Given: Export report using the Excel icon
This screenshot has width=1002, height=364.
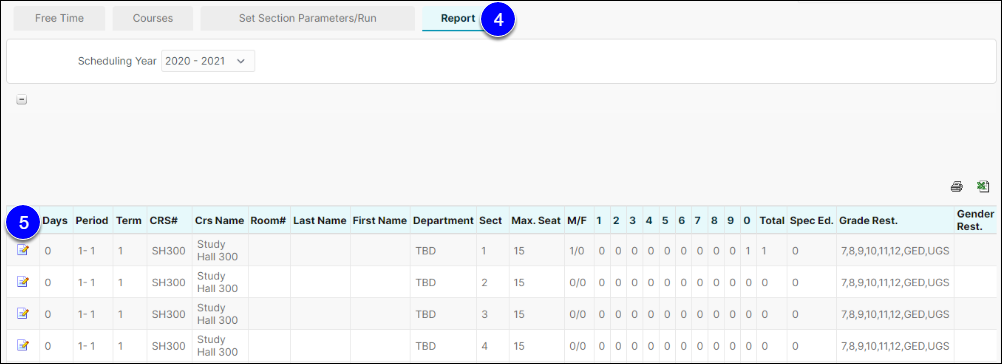Looking at the screenshot, I should (x=982, y=186).
